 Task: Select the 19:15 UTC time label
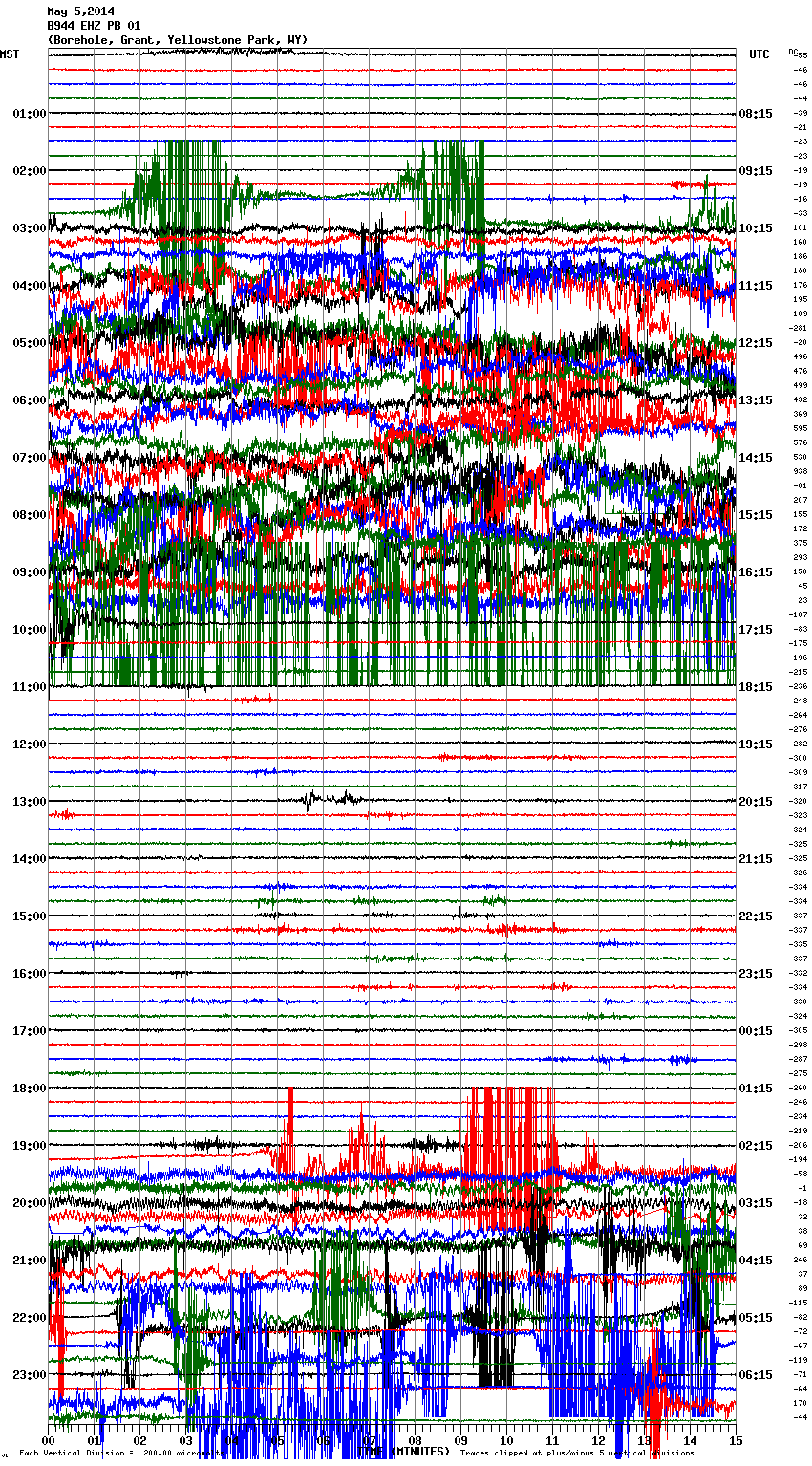[x=756, y=744]
